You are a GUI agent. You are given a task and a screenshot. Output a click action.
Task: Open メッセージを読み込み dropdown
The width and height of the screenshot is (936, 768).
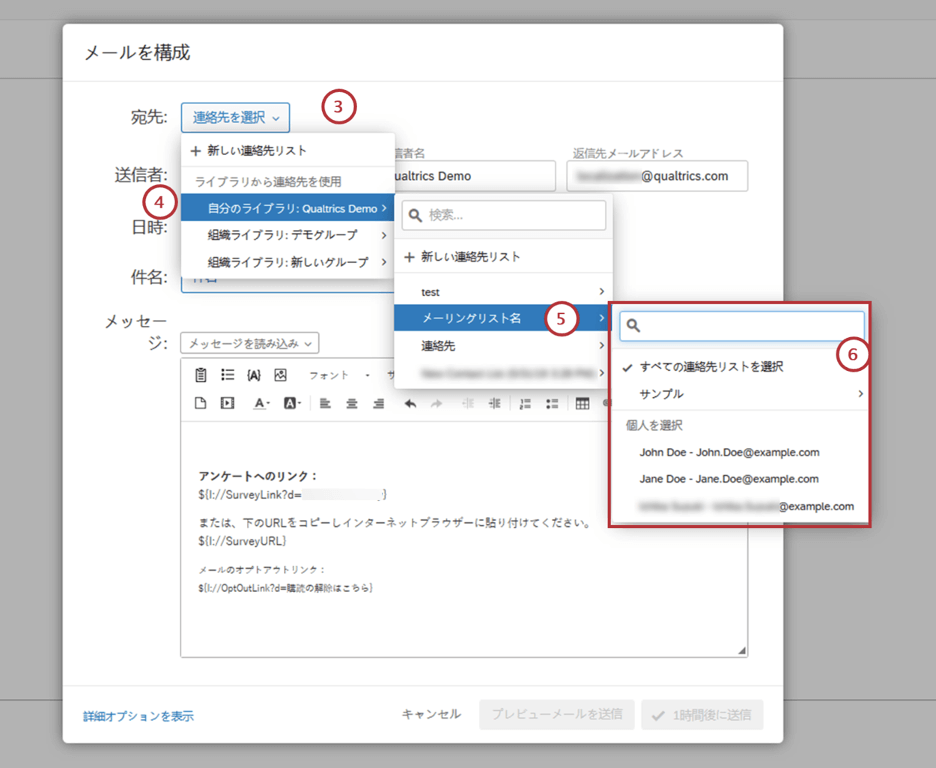coord(250,344)
